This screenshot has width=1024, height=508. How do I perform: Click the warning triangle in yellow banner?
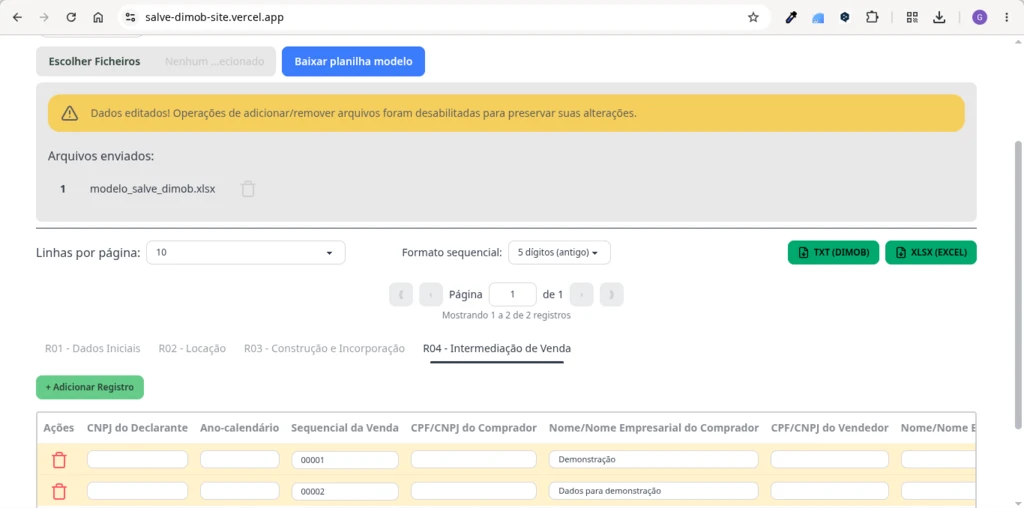[69, 114]
